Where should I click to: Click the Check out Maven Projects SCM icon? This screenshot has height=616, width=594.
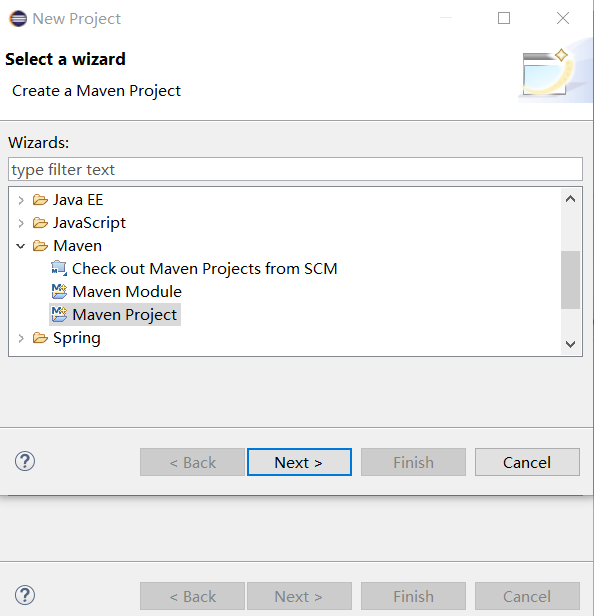tap(59, 269)
